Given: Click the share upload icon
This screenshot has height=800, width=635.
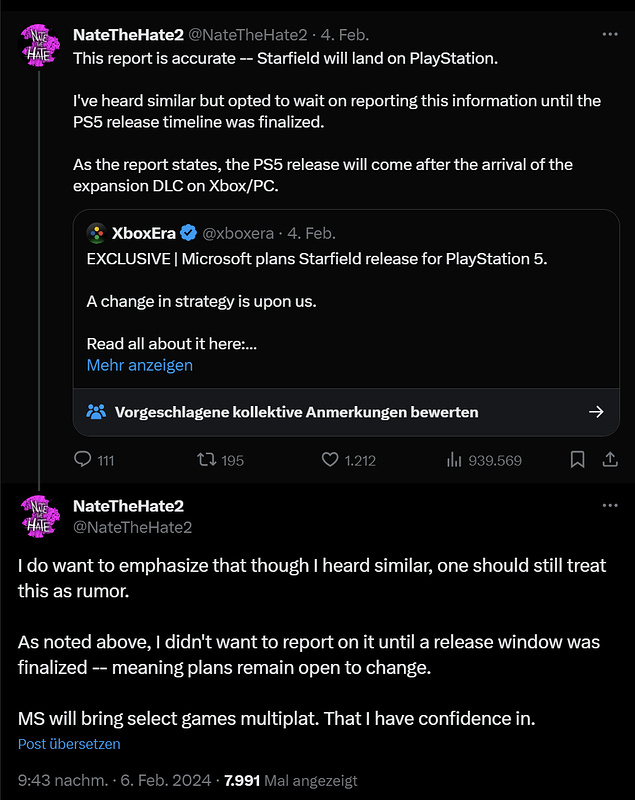Looking at the screenshot, I should tap(609, 460).
